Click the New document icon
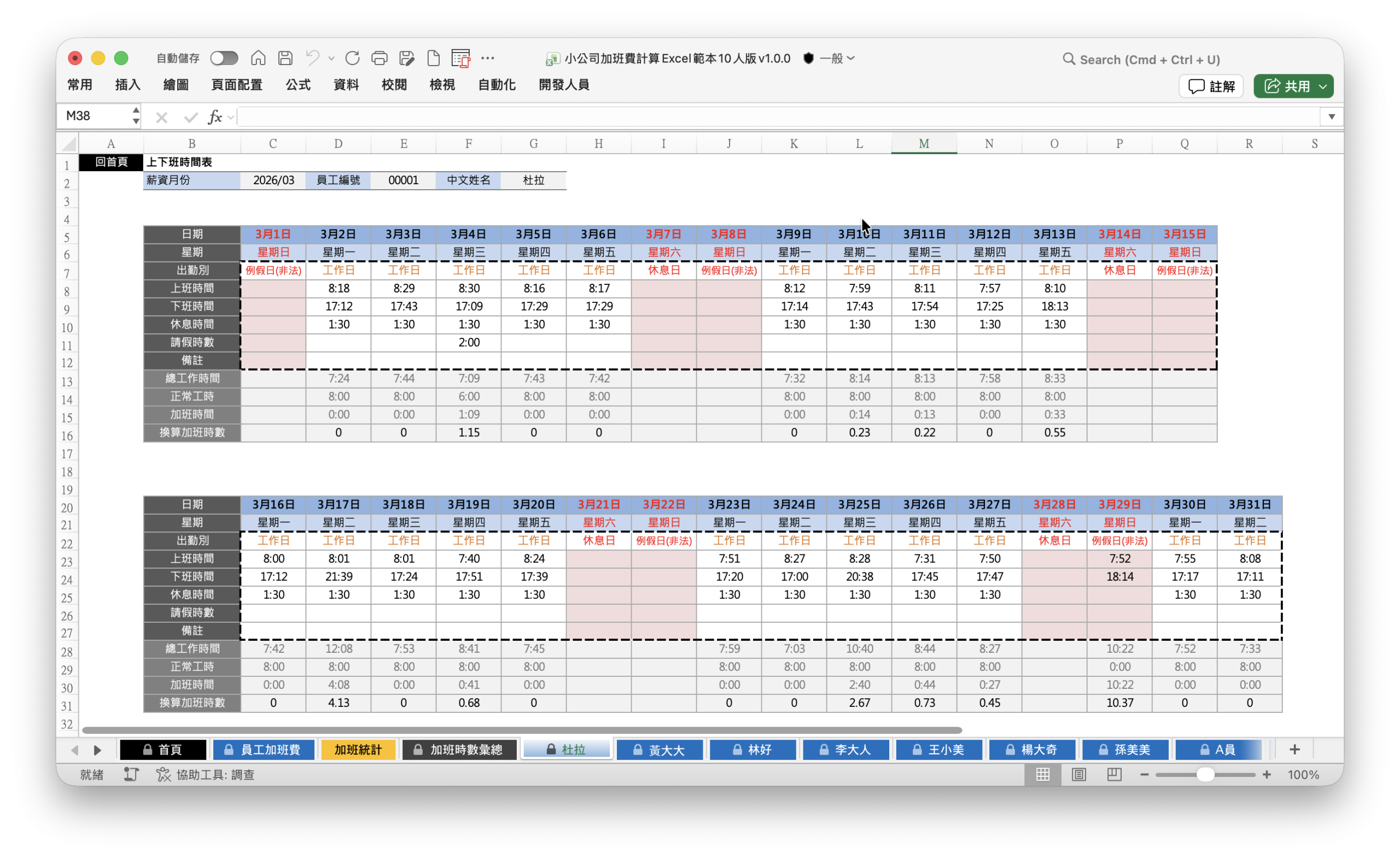 434,58
